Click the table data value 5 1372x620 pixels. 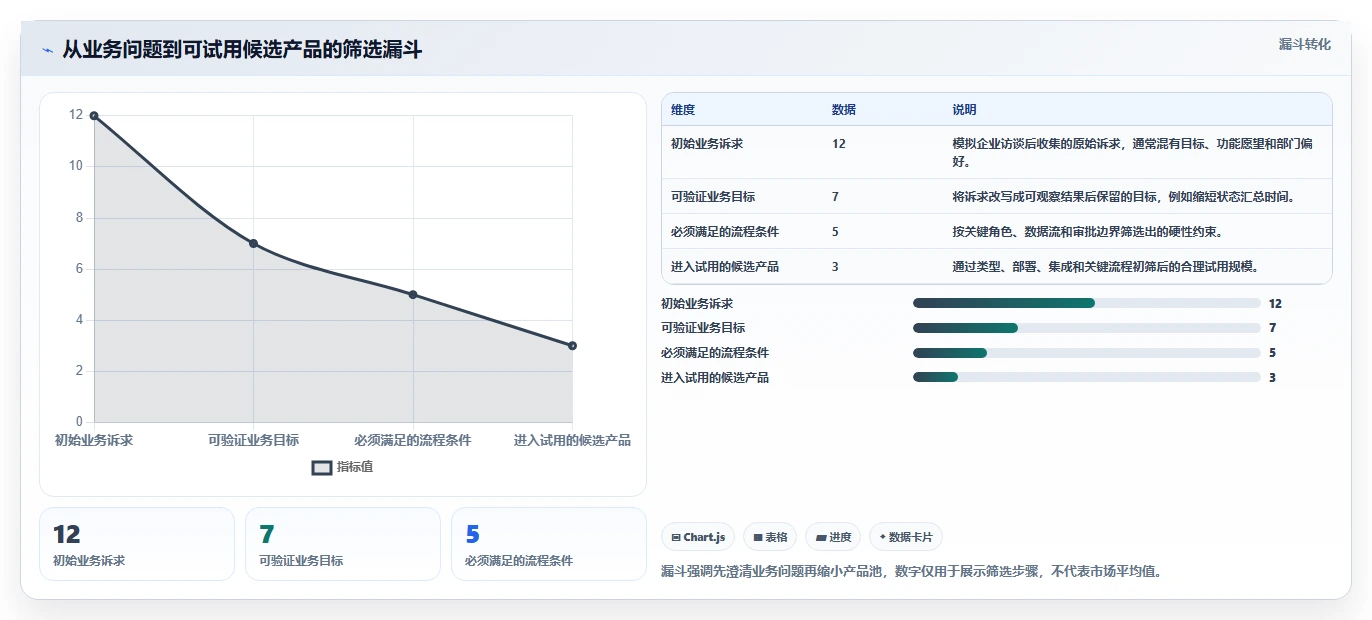tap(835, 232)
